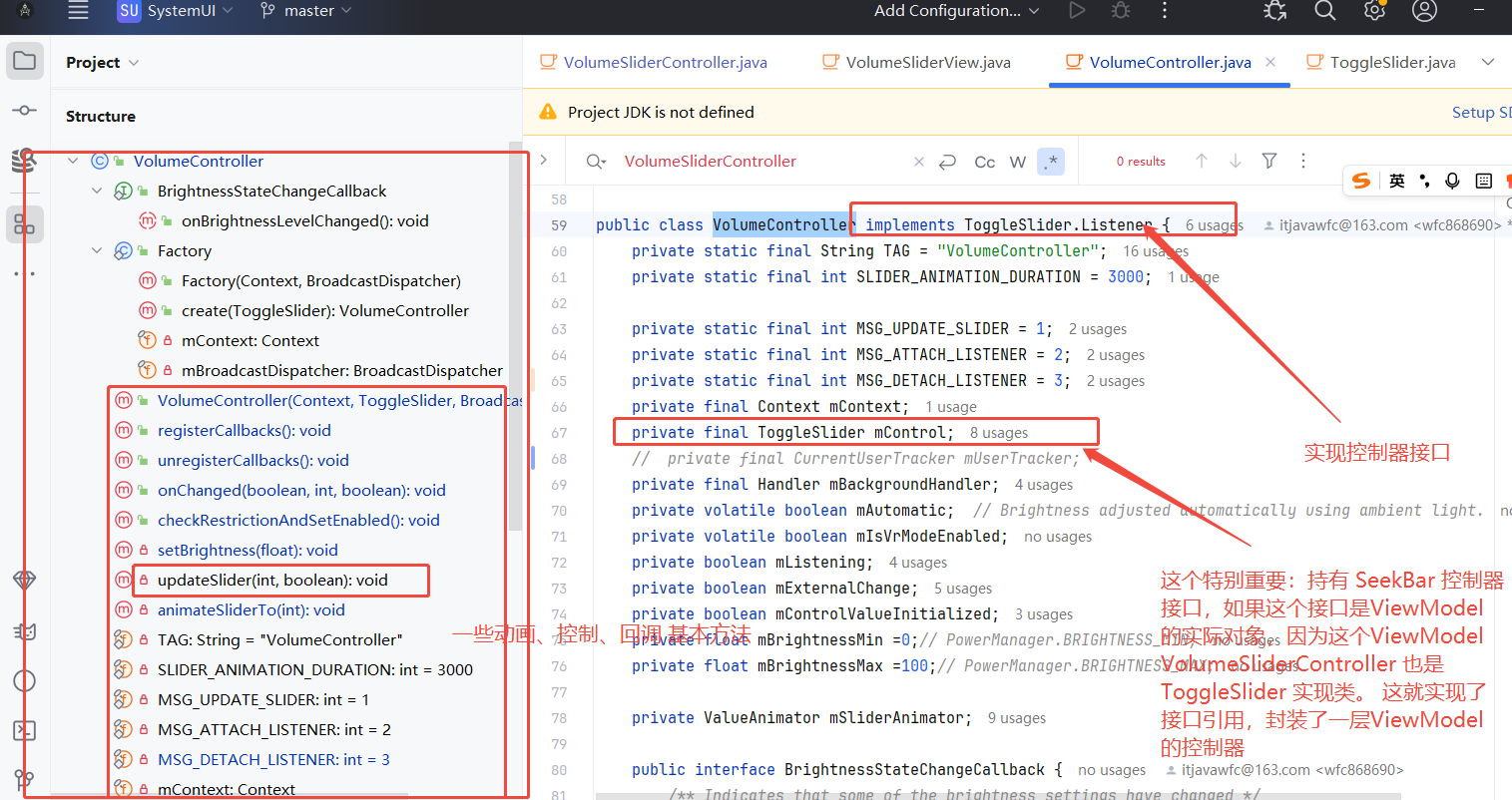Show more tool windows ellipsis icon
Image resolution: width=1512 pixels, height=800 pixels.
[25, 273]
